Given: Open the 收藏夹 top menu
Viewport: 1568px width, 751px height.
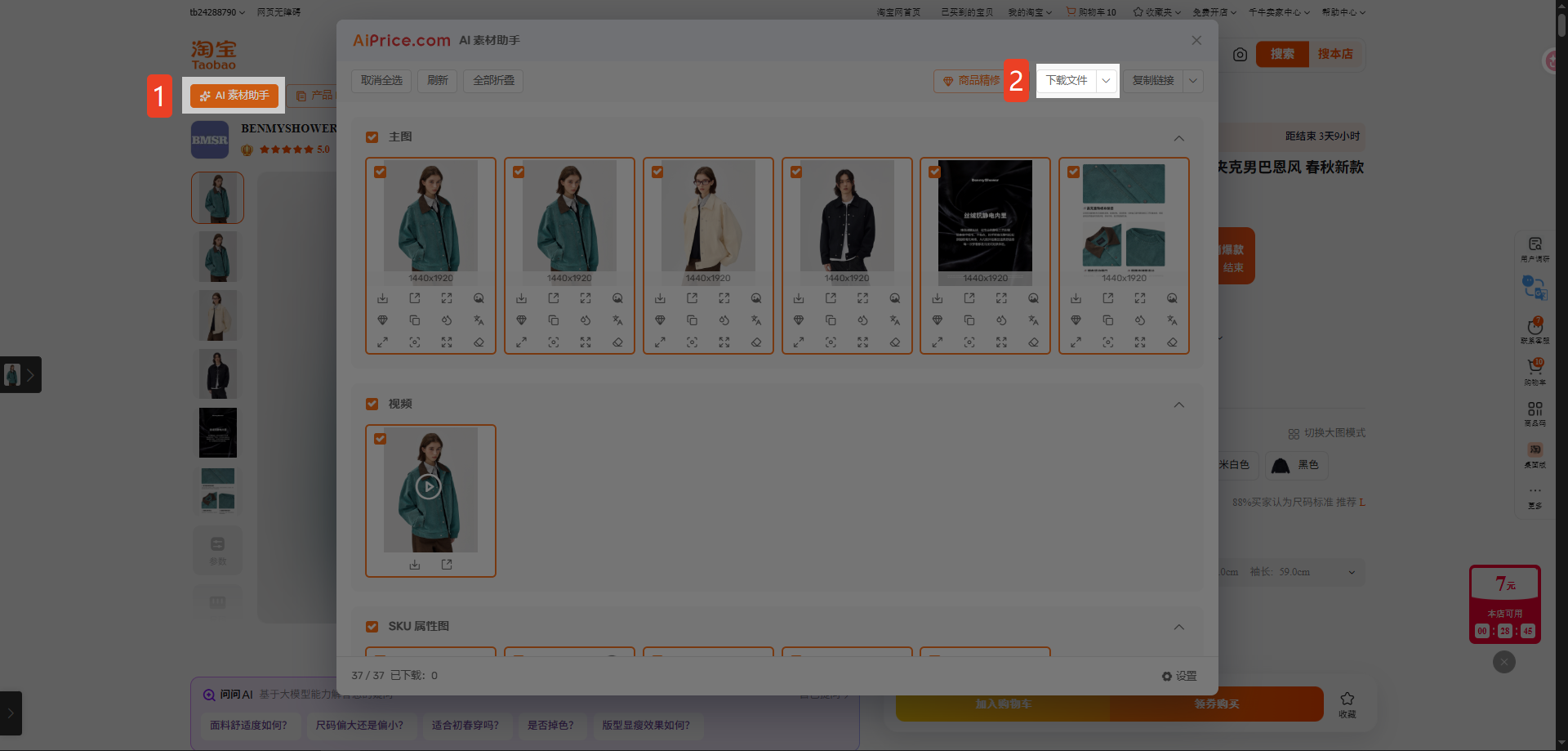Looking at the screenshot, I should pos(1157,12).
